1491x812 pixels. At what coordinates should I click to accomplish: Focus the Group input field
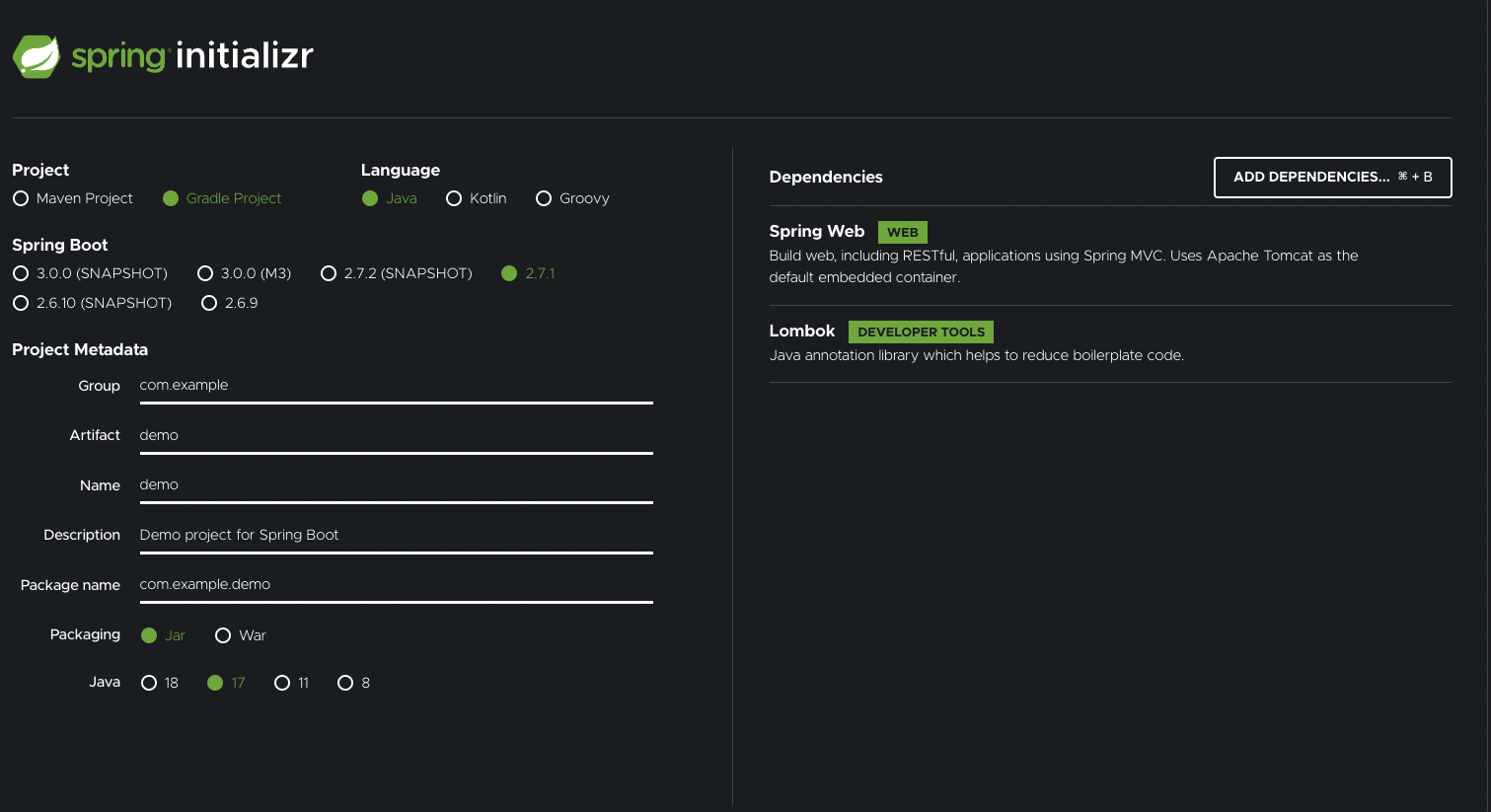point(396,386)
